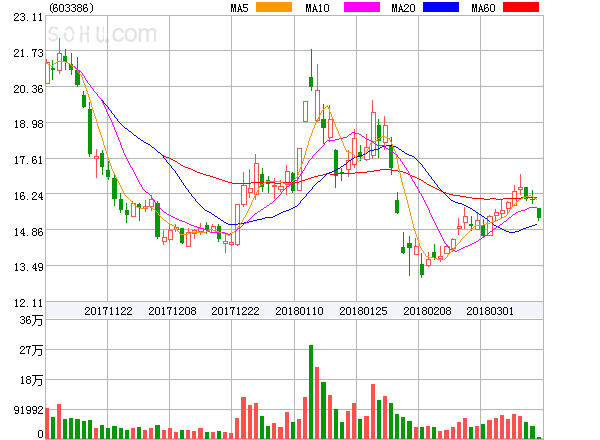Click the 20180110 date label

[299, 311]
